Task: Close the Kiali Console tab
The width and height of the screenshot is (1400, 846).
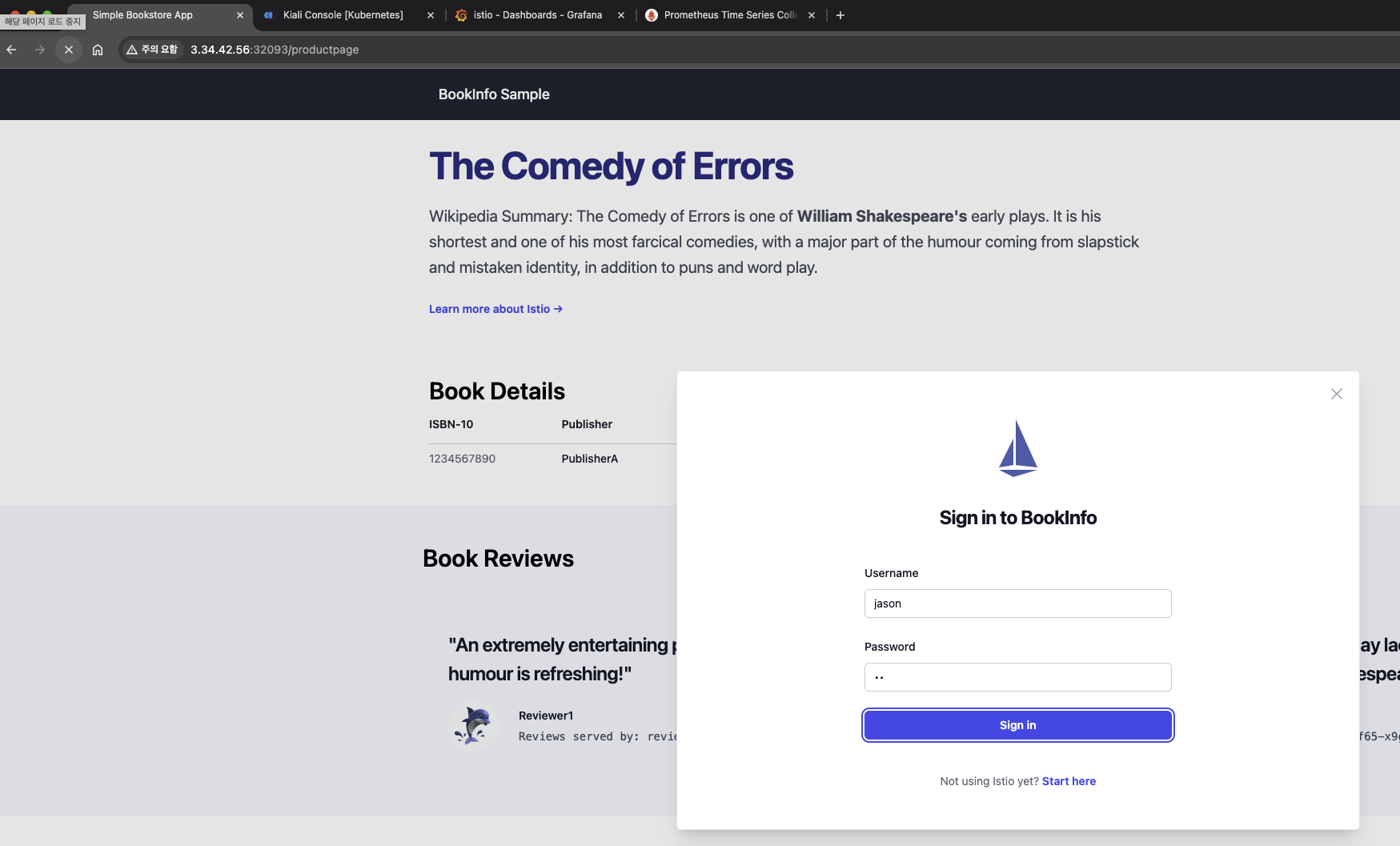Action: coord(431,15)
